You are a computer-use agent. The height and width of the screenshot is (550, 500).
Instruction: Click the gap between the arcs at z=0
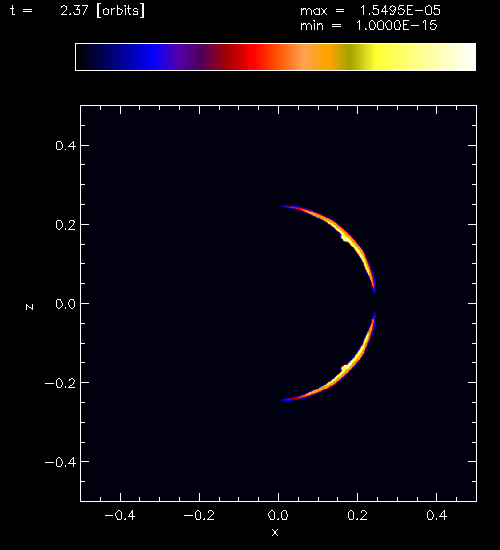click(x=375, y=303)
